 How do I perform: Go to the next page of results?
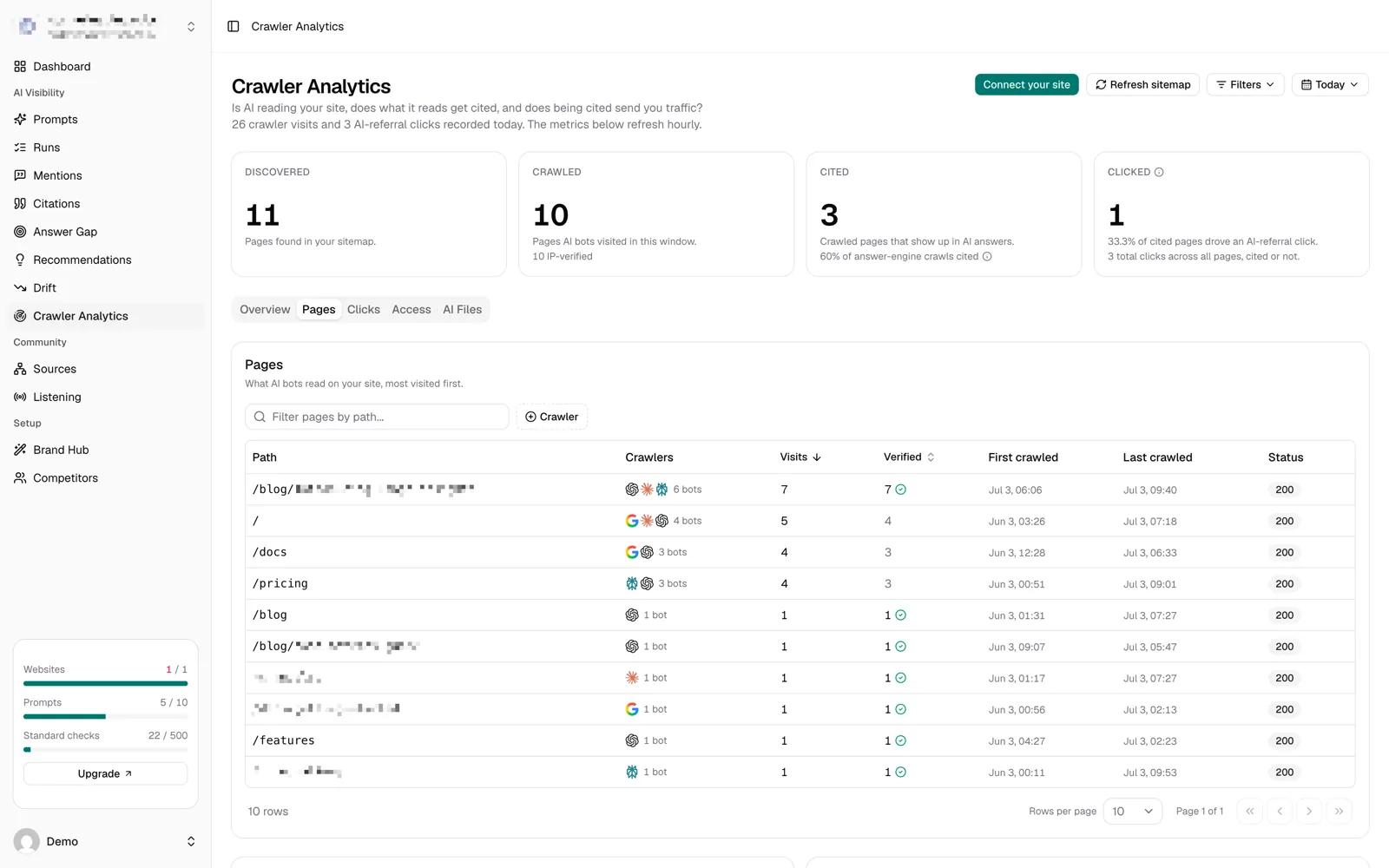click(1309, 811)
